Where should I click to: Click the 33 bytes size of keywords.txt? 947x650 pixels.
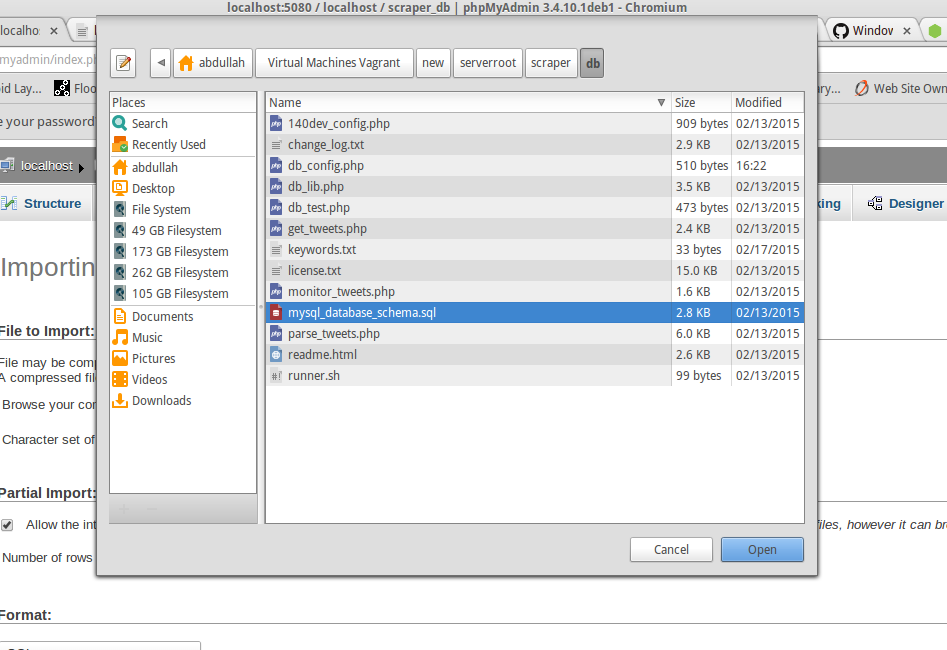pos(699,249)
